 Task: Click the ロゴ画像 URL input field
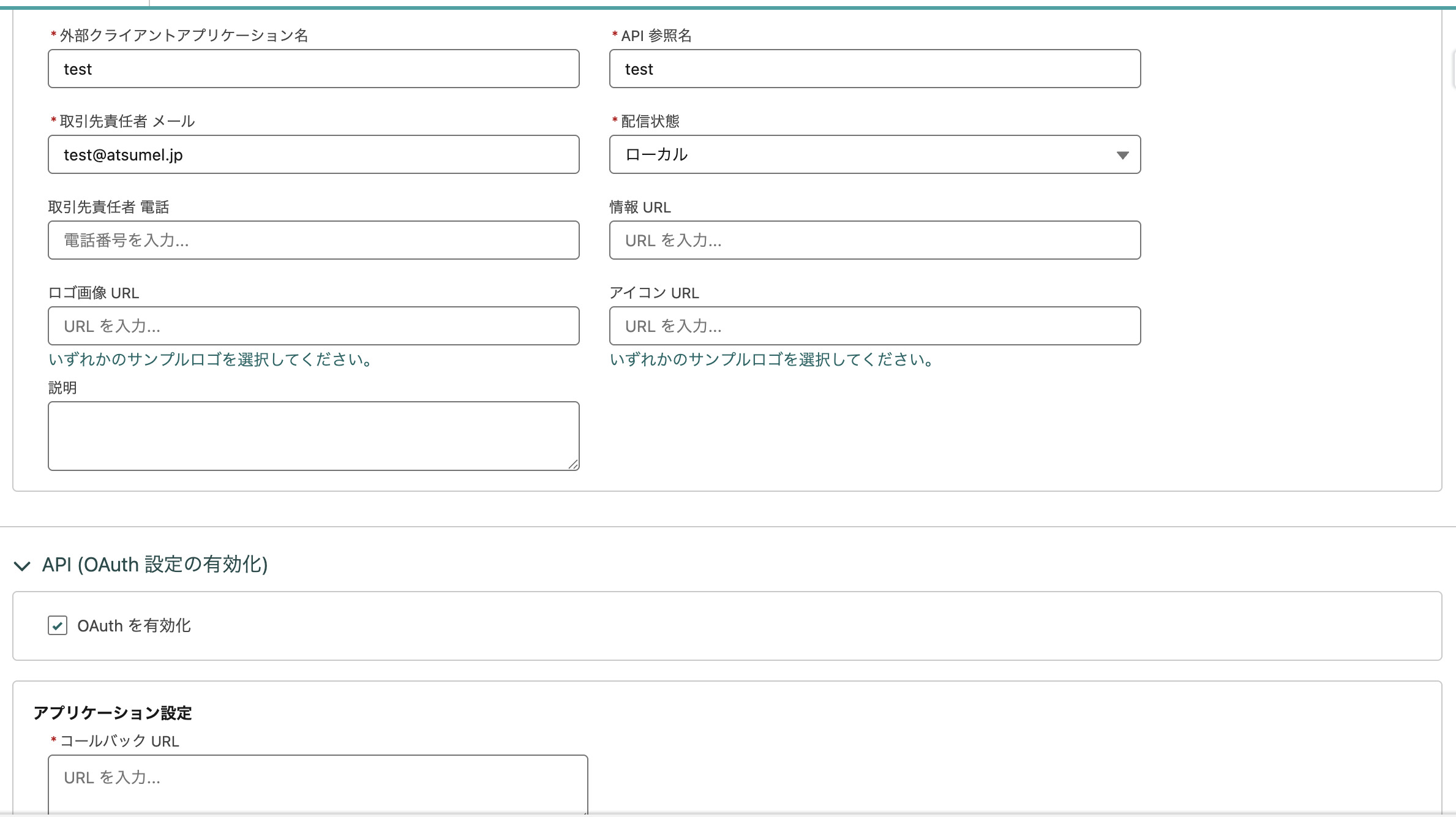coord(313,326)
